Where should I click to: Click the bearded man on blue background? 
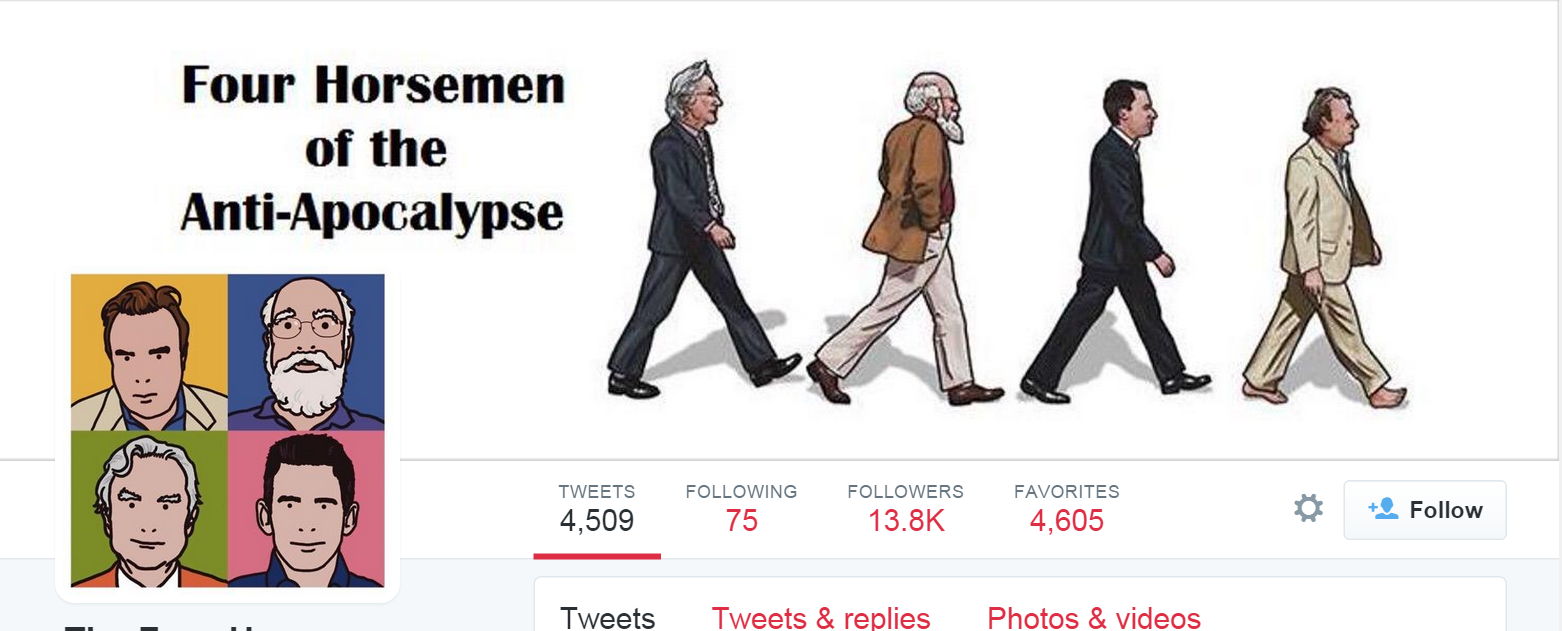[306, 352]
